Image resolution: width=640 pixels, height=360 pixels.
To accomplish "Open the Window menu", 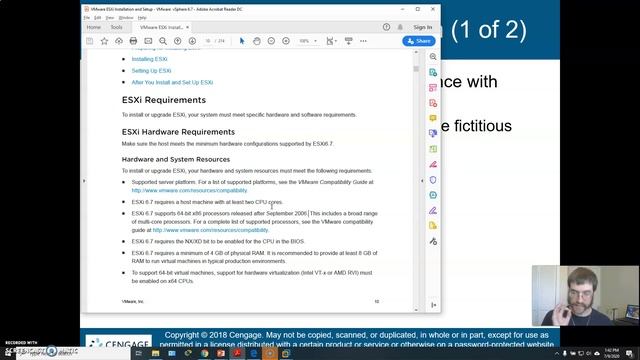I will click(x=126, y=18).
